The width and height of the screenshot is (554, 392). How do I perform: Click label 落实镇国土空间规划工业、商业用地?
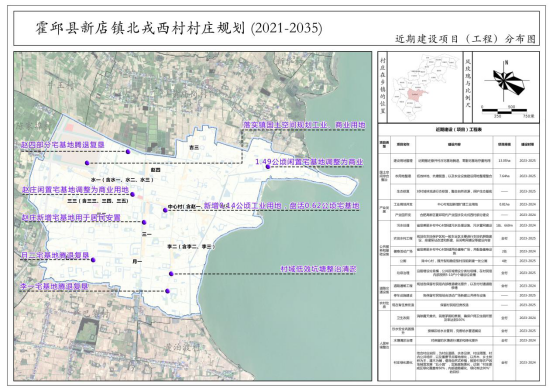pos(304,125)
